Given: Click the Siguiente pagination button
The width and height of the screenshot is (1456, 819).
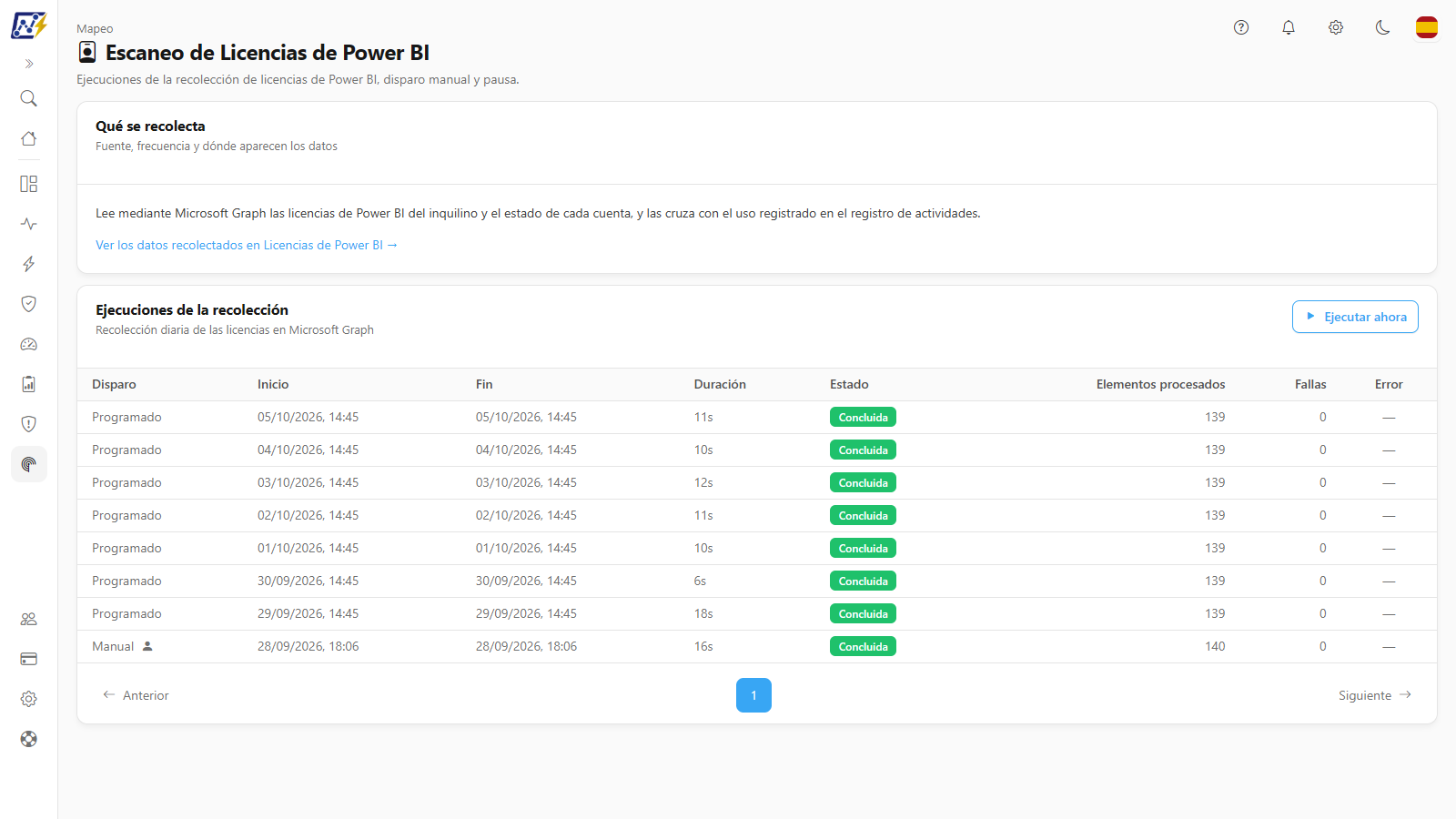Looking at the screenshot, I should coord(1375,695).
